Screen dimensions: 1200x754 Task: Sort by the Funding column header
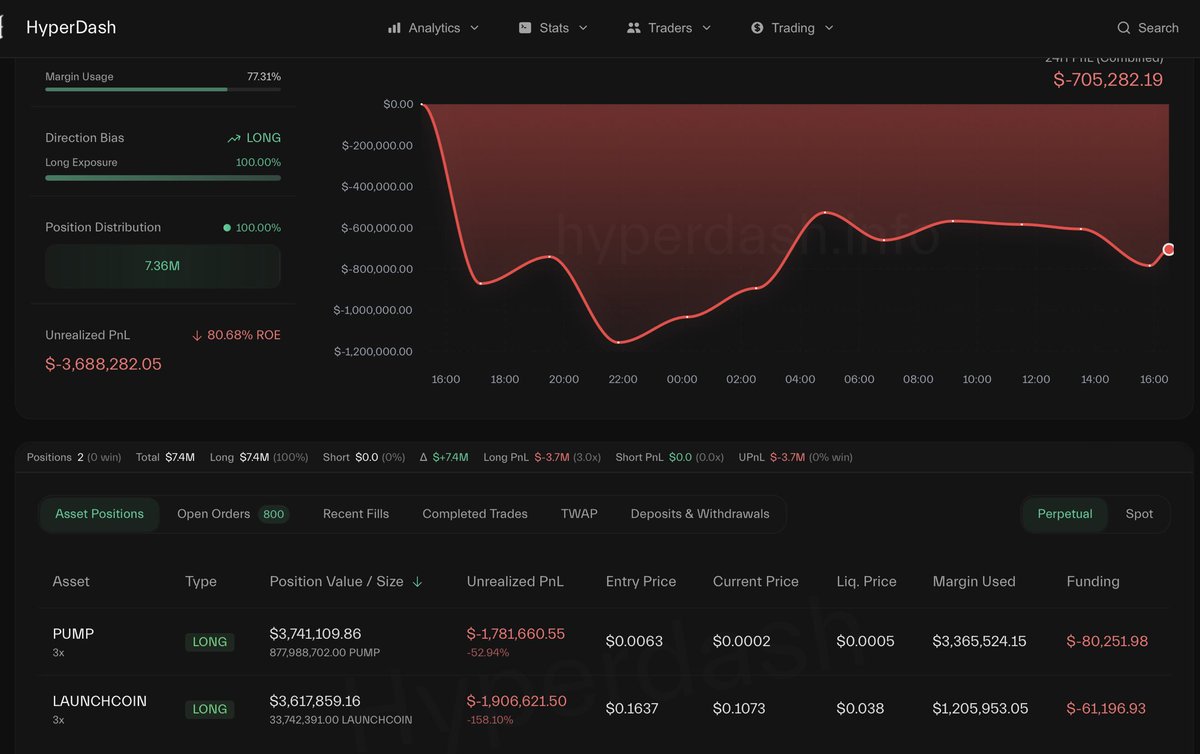(x=1093, y=581)
